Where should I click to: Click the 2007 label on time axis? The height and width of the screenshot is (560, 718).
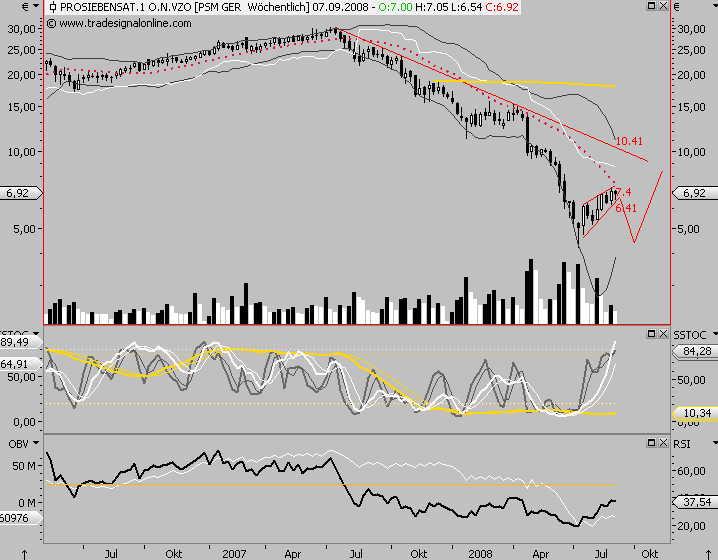pos(234,554)
